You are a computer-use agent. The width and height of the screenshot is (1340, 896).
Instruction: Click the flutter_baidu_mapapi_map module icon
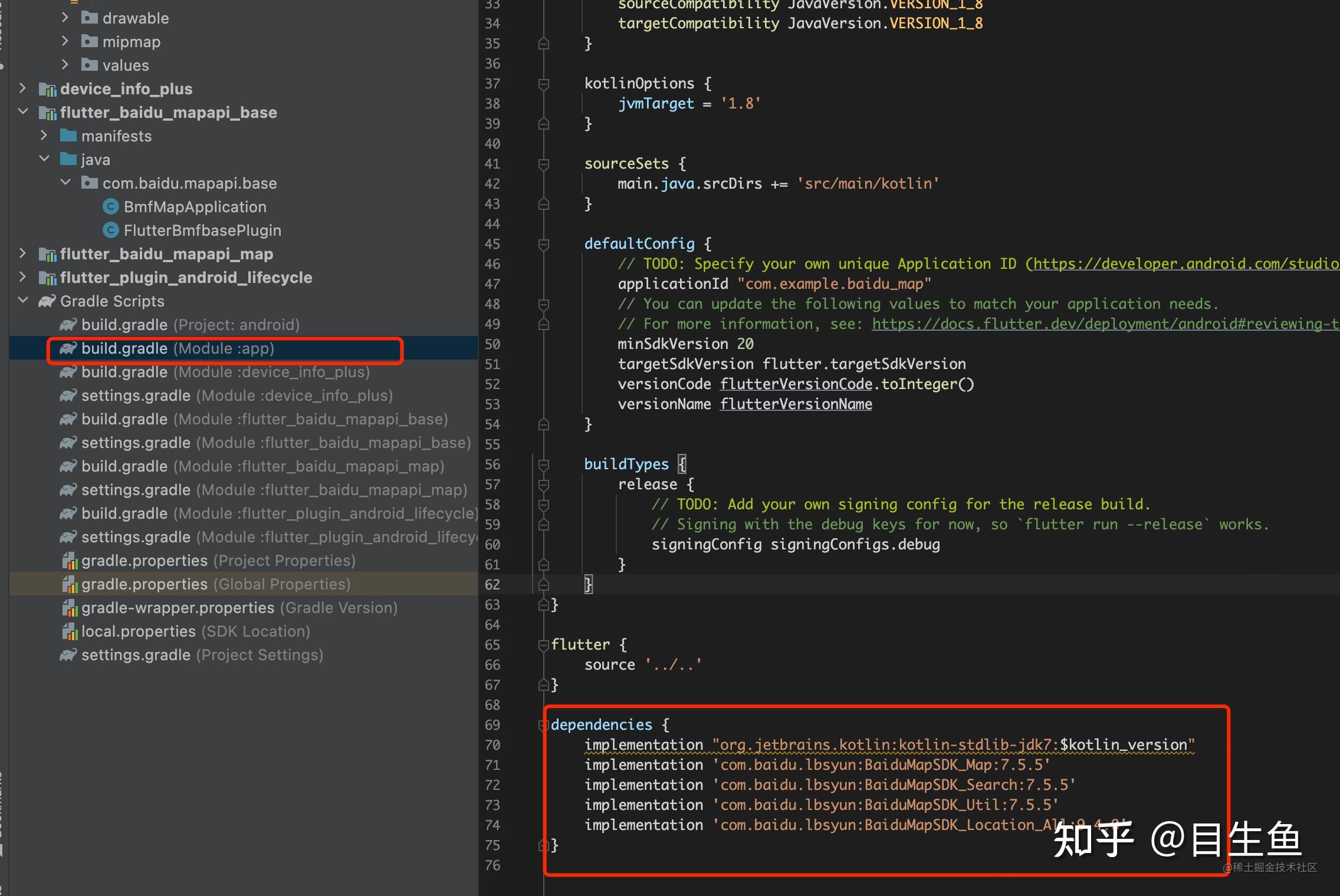click(x=47, y=254)
